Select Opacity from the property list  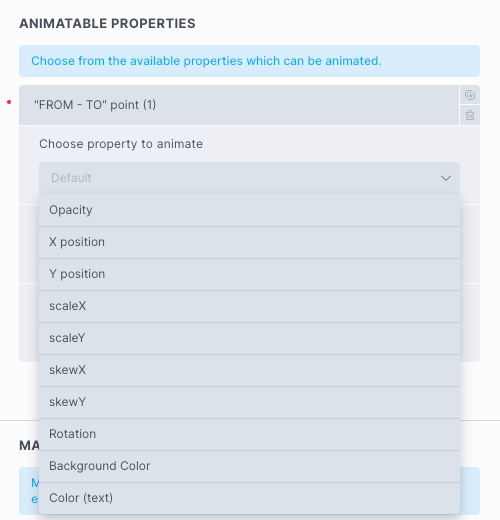[249, 210]
